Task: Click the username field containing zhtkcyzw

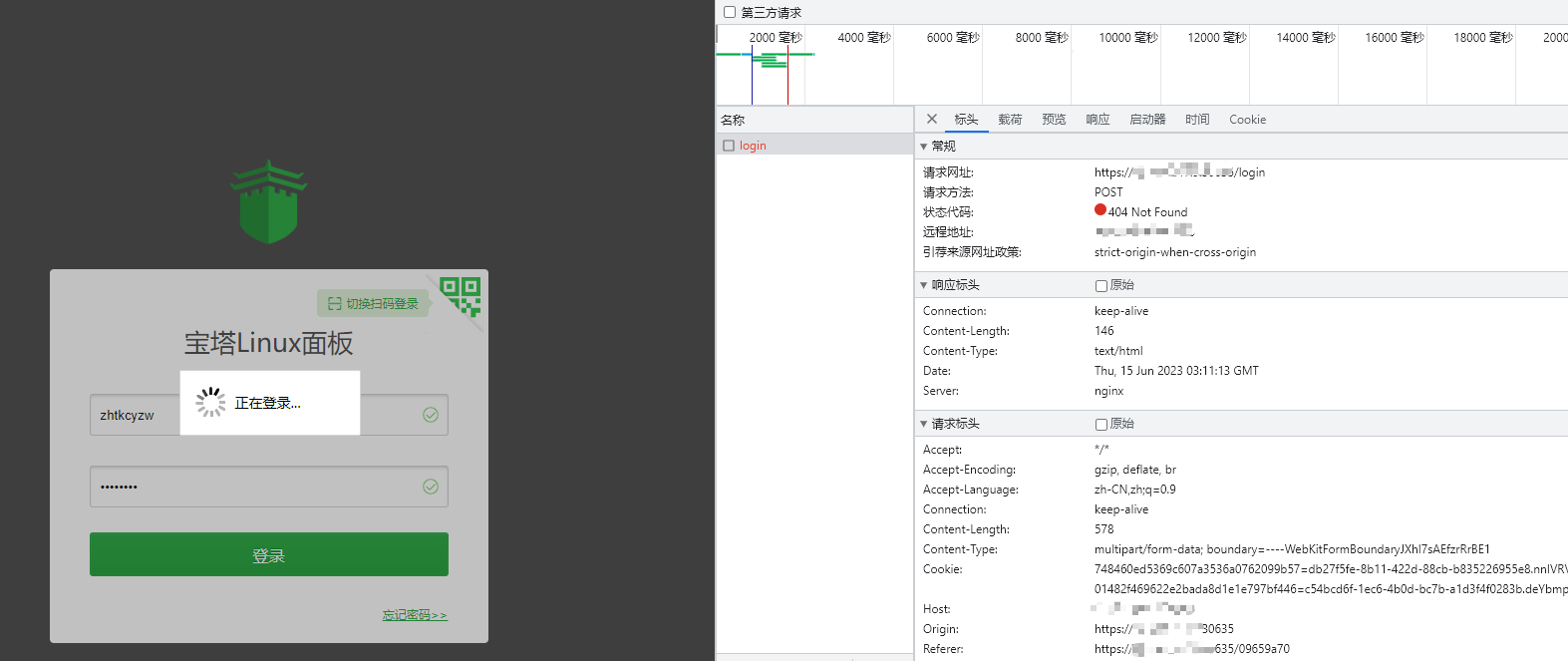Action: click(269, 415)
